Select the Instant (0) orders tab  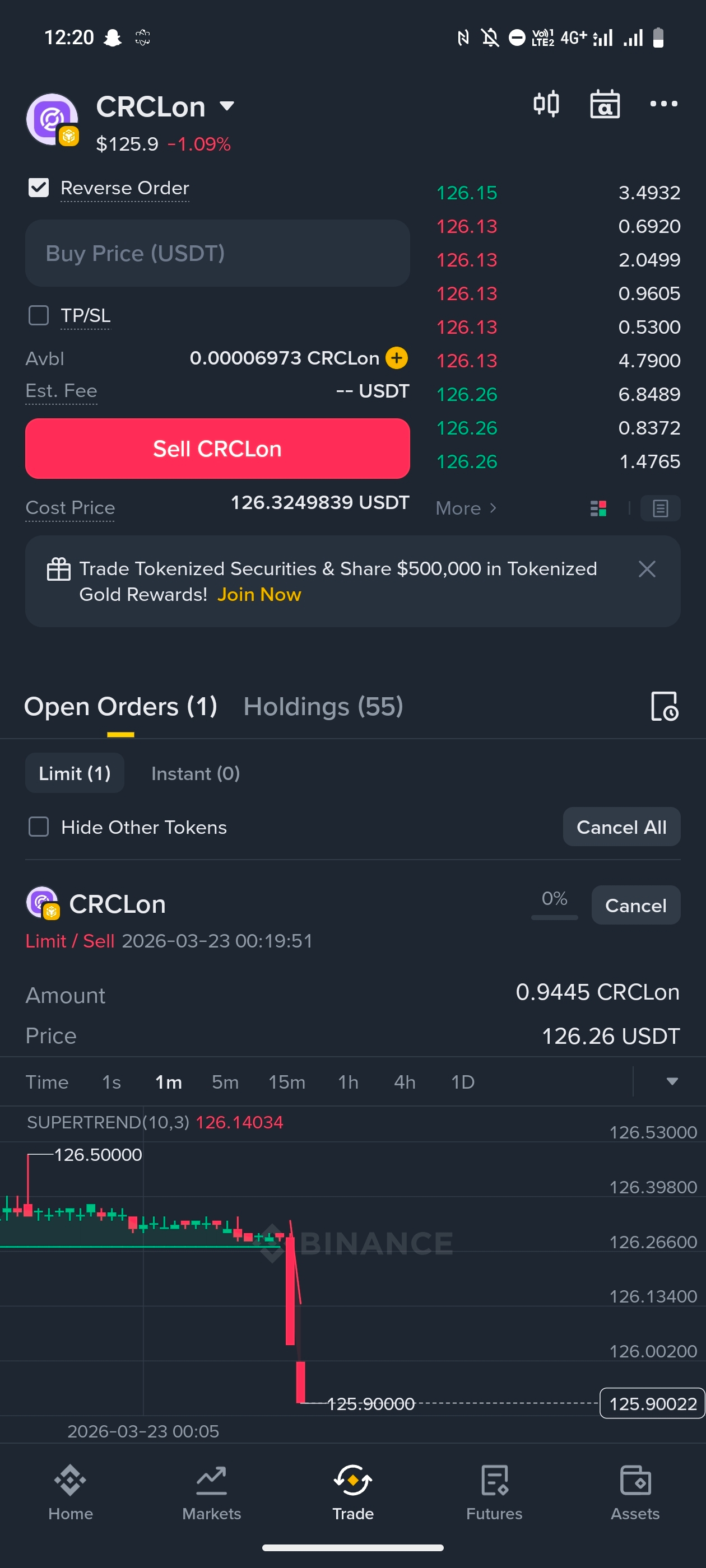click(196, 773)
